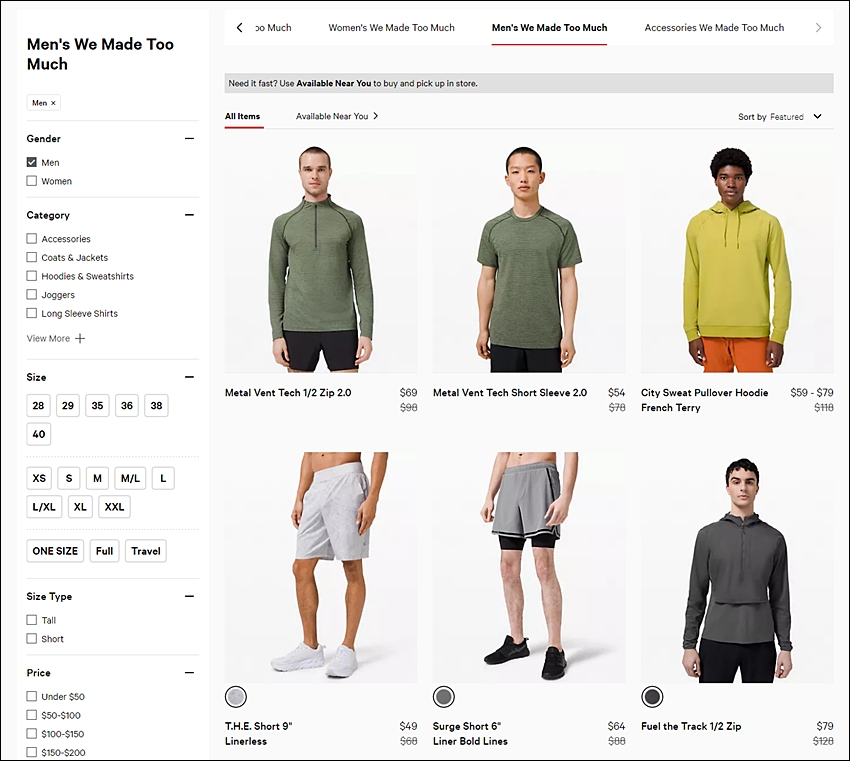Select size 36 filter button

click(x=127, y=405)
